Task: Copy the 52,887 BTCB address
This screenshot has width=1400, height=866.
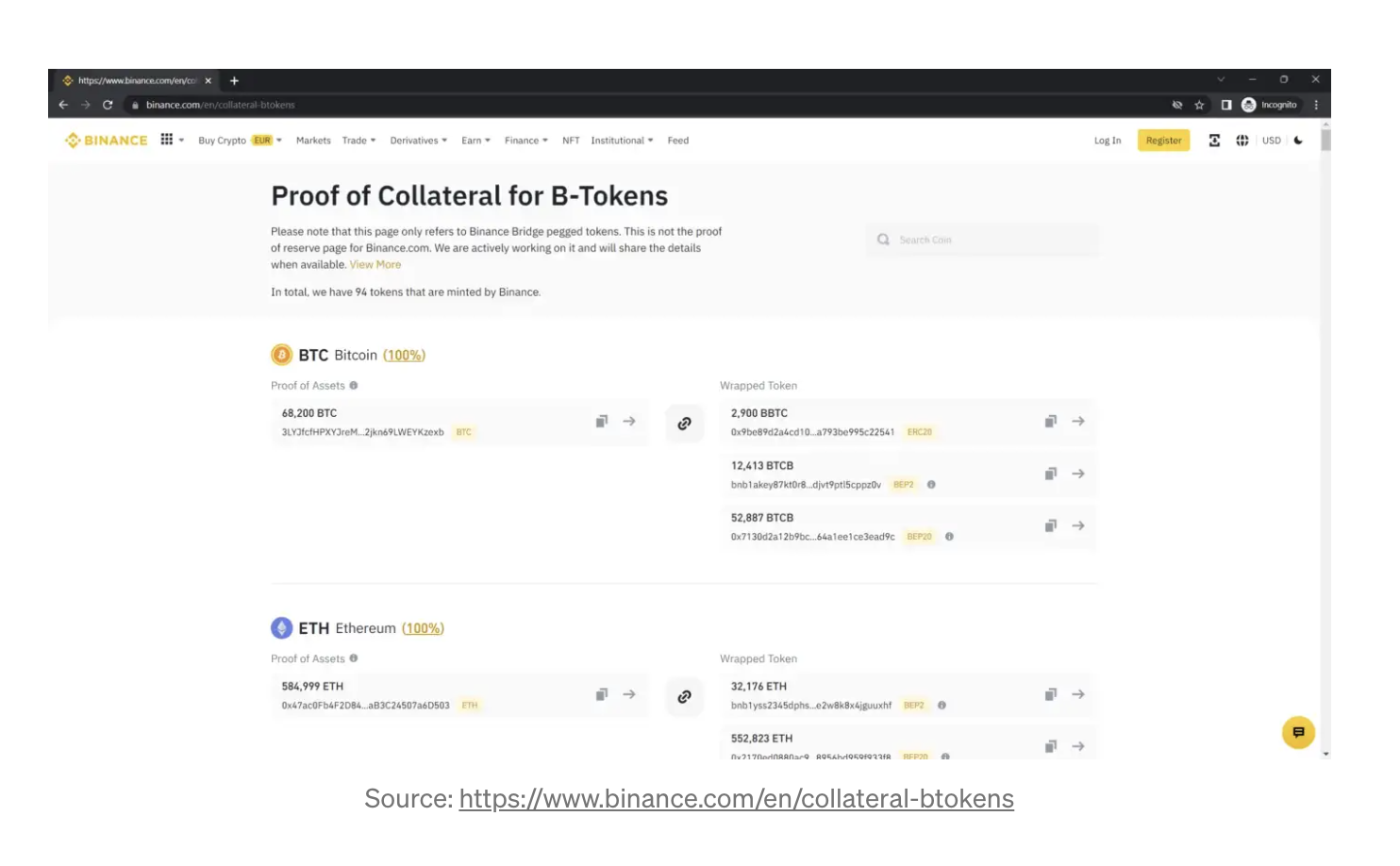Action: (1050, 525)
